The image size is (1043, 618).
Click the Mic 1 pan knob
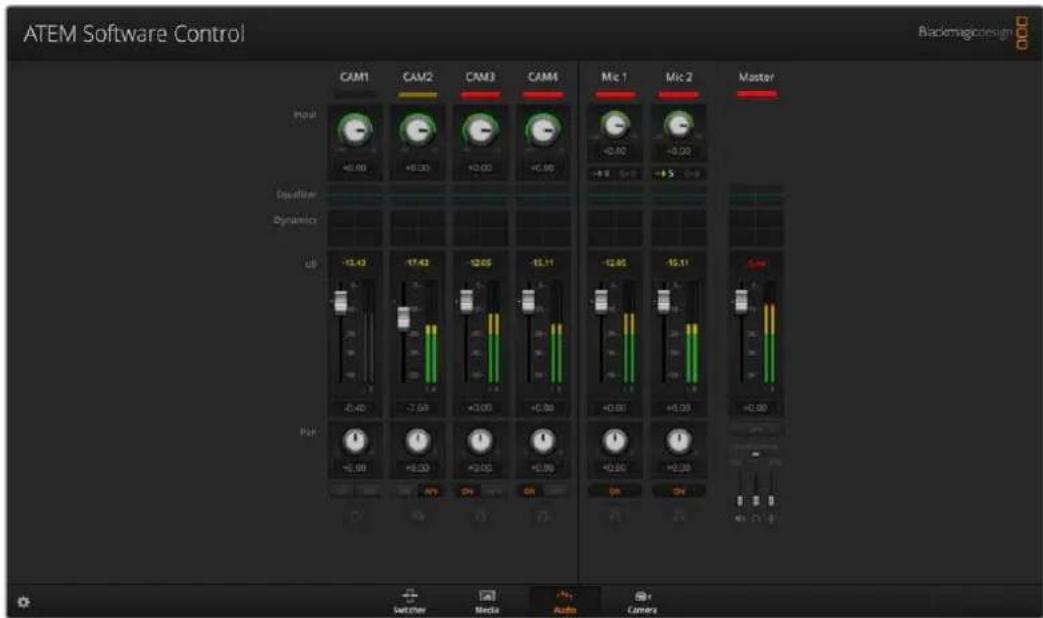coord(615,440)
